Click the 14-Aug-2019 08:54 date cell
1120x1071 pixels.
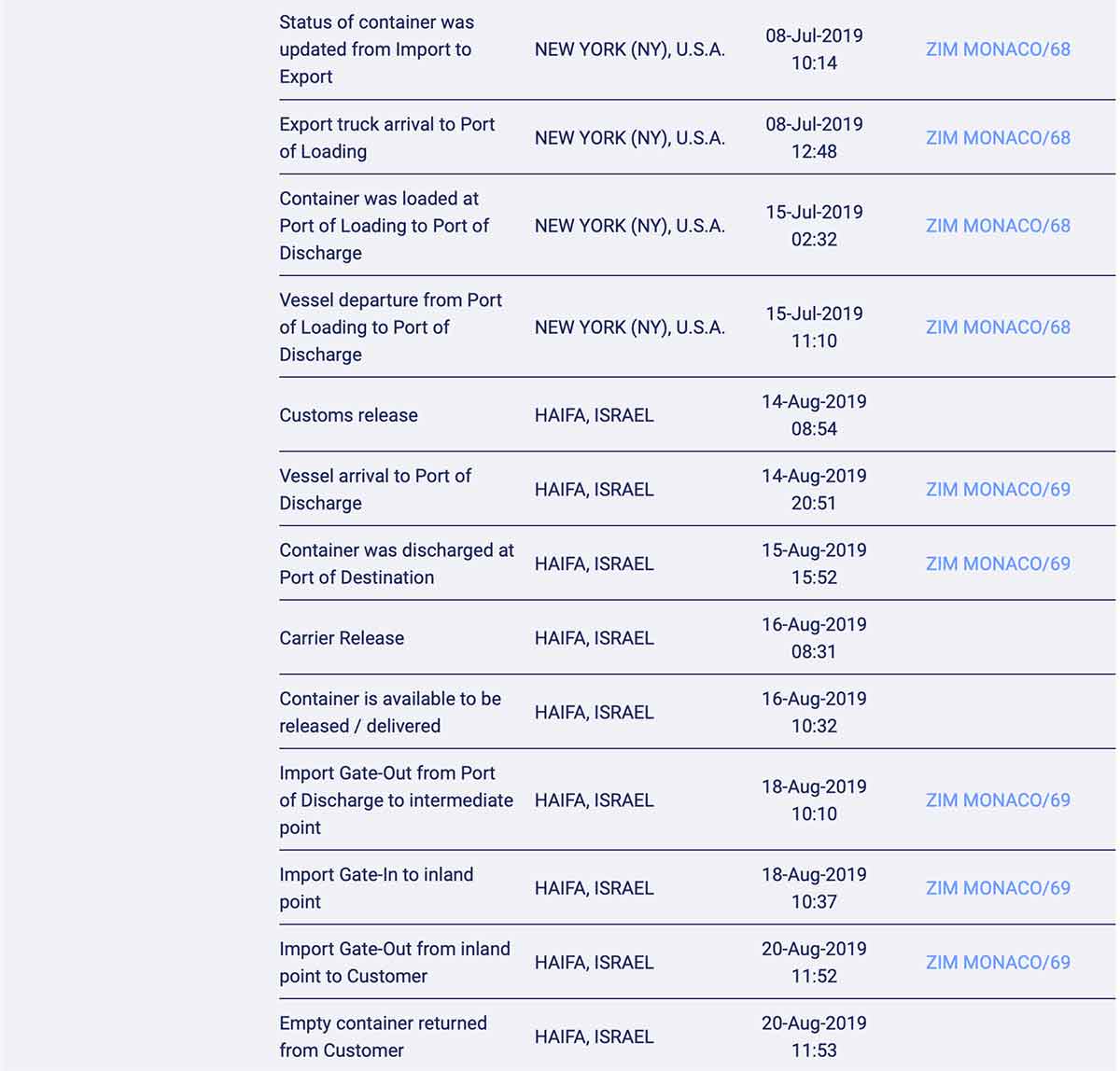coord(814,415)
